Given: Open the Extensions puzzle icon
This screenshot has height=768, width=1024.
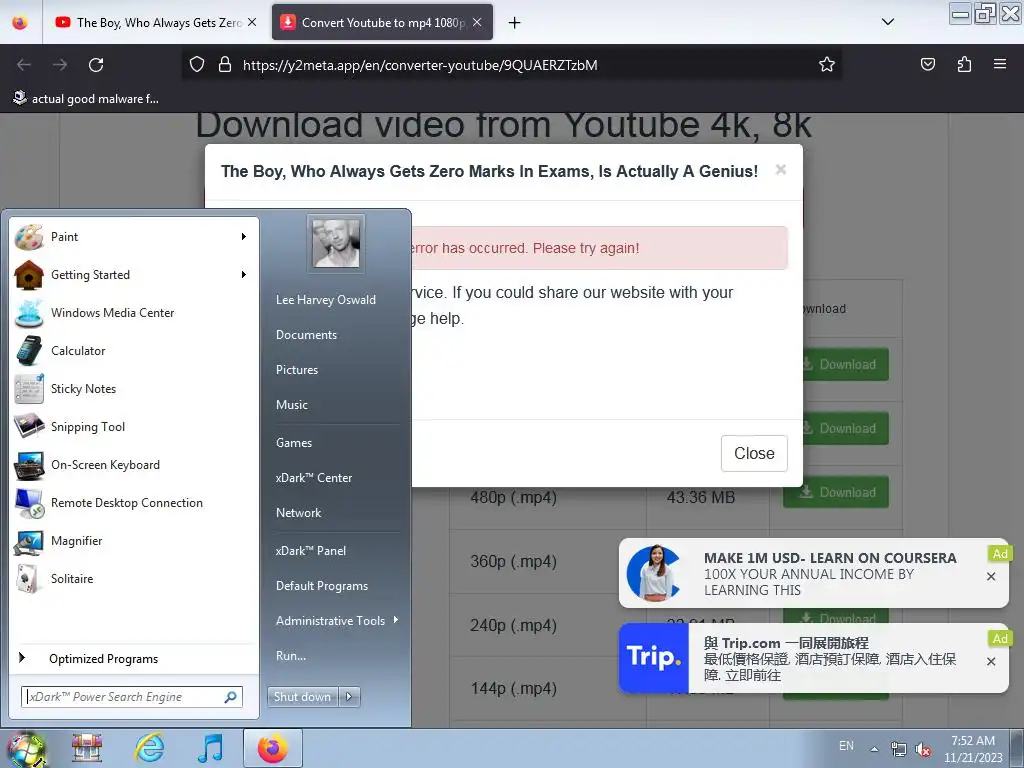Looking at the screenshot, I should pyautogui.click(x=964, y=64).
